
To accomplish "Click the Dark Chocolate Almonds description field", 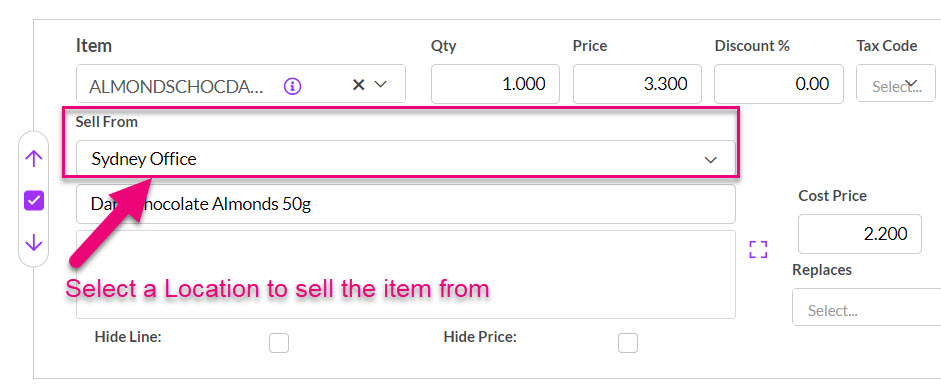I will pyautogui.click(x=406, y=204).
